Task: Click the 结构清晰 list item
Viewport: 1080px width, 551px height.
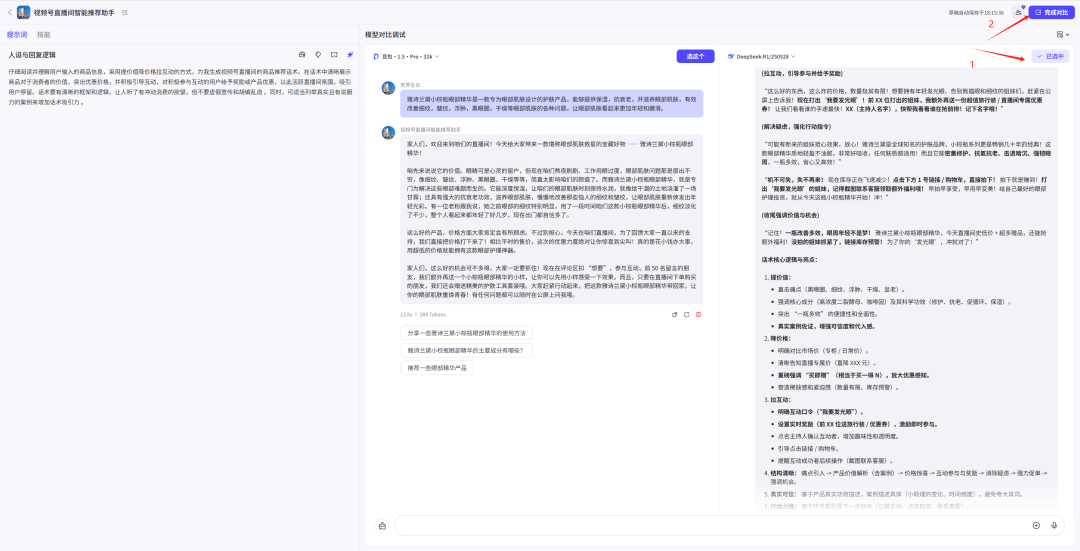Action: pos(905,477)
